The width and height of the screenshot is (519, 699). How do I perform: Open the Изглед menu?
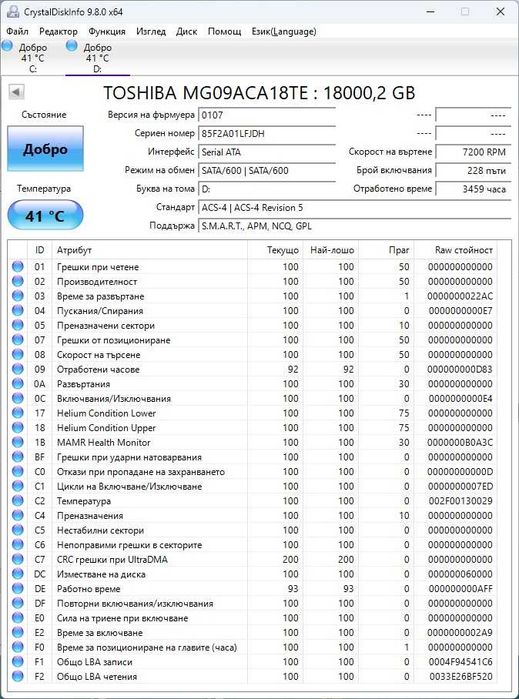coord(151,32)
